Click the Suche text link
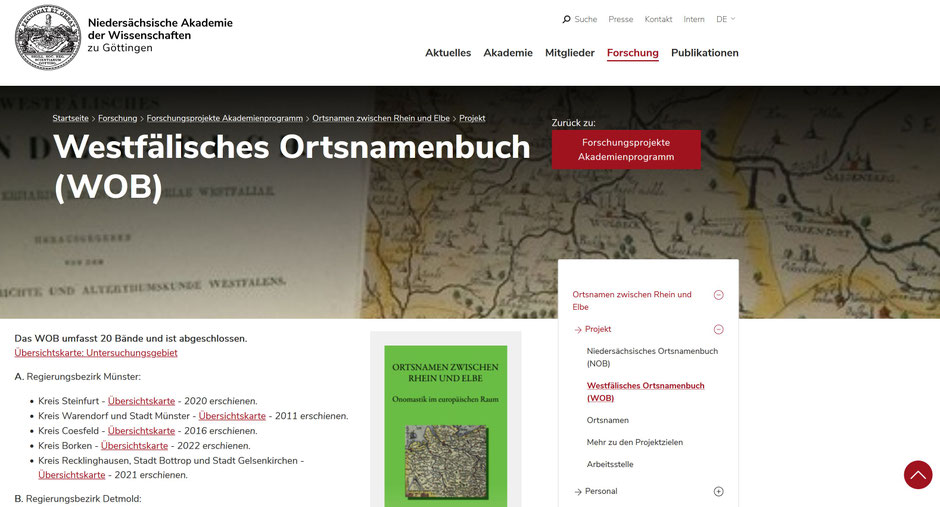The width and height of the screenshot is (940, 507). [x=586, y=19]
